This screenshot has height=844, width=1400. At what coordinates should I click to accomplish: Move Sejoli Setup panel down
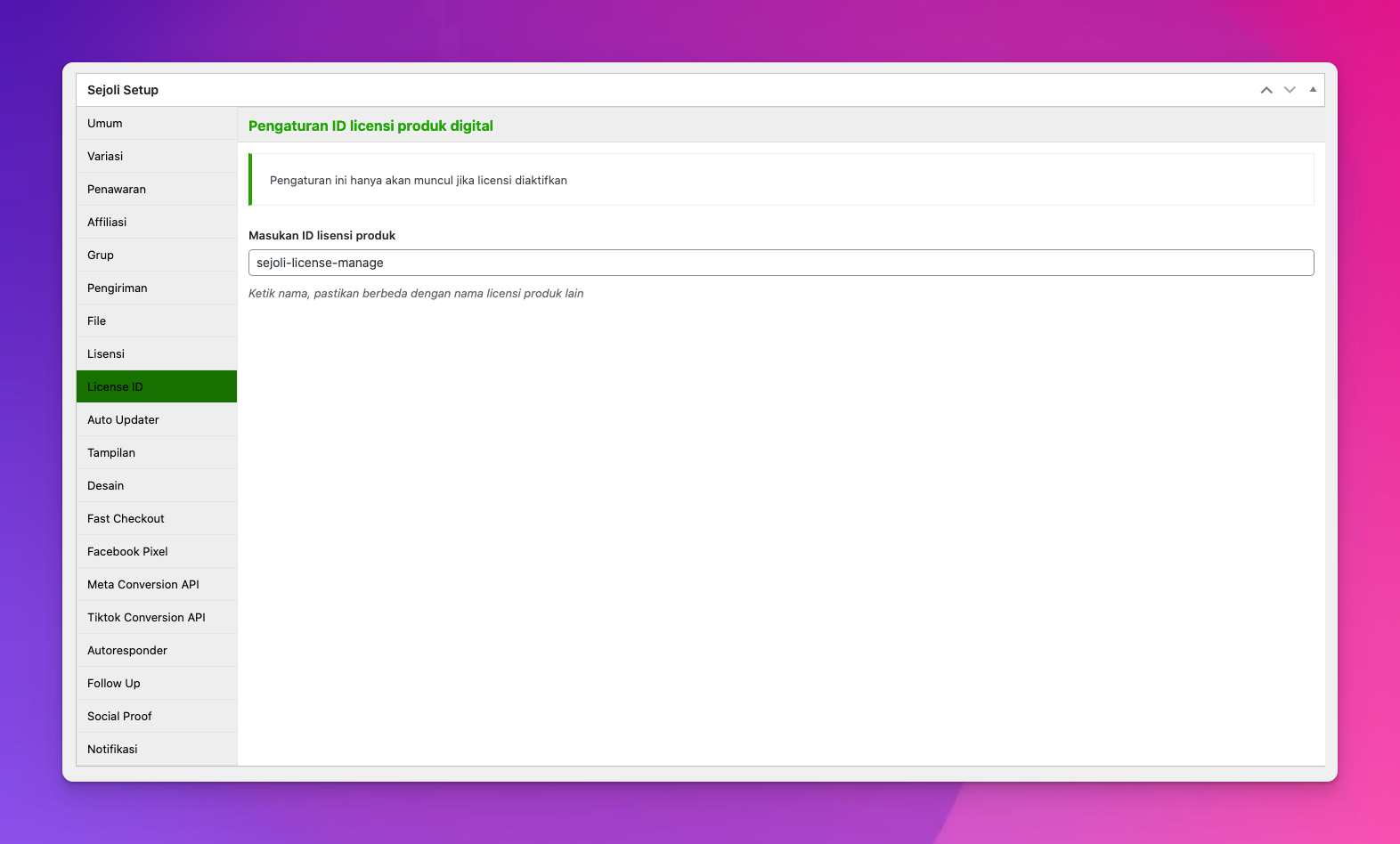click(1289, 90)
